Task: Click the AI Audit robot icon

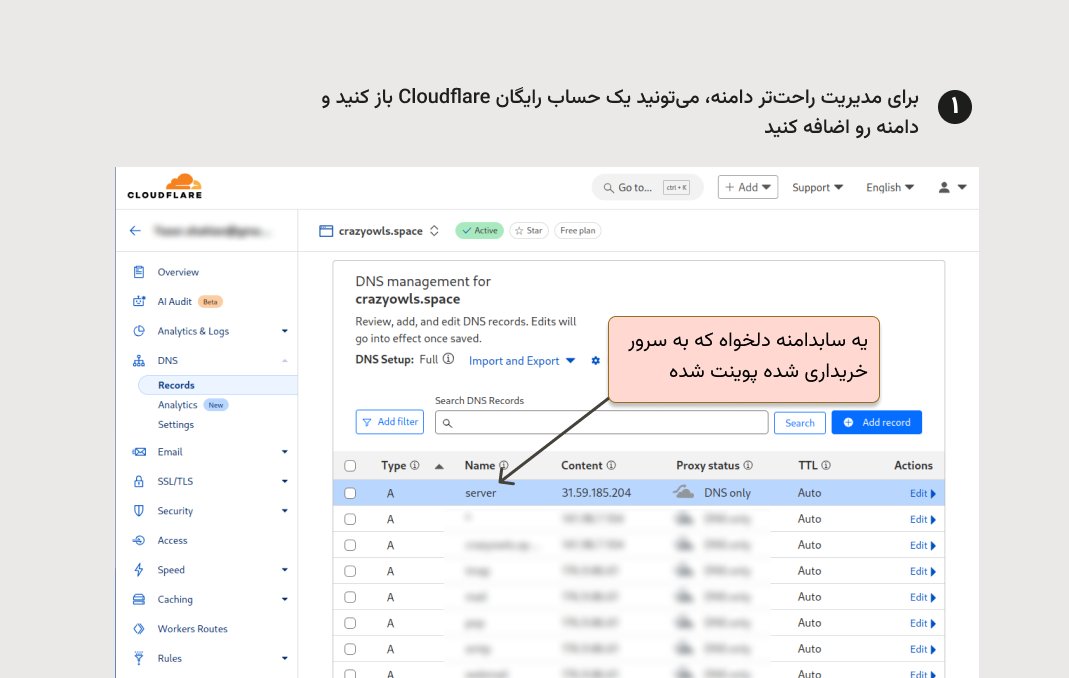Action: (x=139, y=301)
